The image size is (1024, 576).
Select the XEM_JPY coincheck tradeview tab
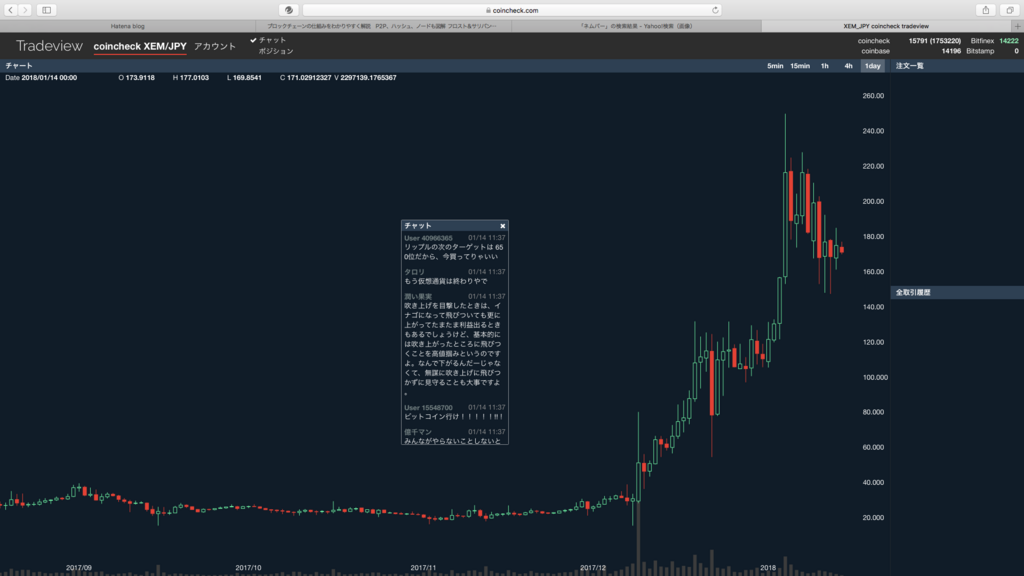pos(886,26)
